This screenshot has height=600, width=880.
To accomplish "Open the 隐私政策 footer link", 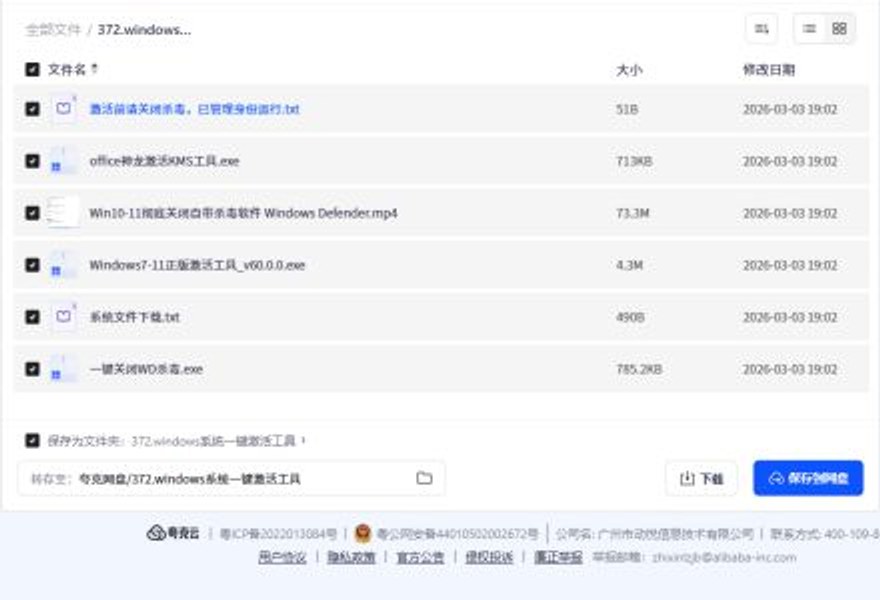I will 351,557.
